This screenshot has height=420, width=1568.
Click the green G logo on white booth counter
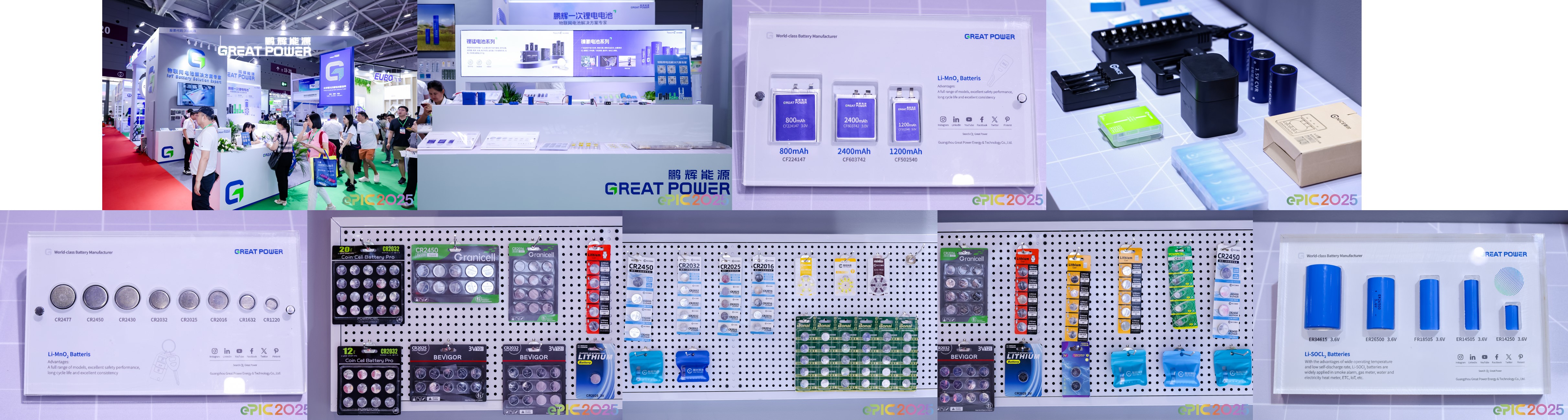[x=235, y=193]
